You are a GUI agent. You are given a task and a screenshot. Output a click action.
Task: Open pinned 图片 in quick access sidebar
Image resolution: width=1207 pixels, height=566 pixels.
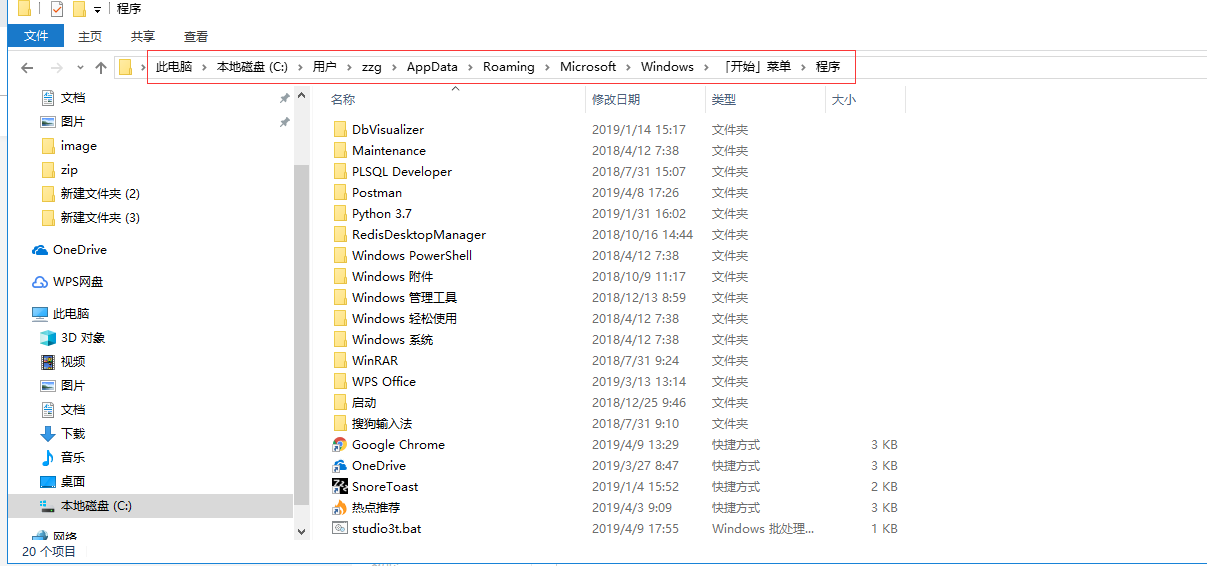(73, 122)
